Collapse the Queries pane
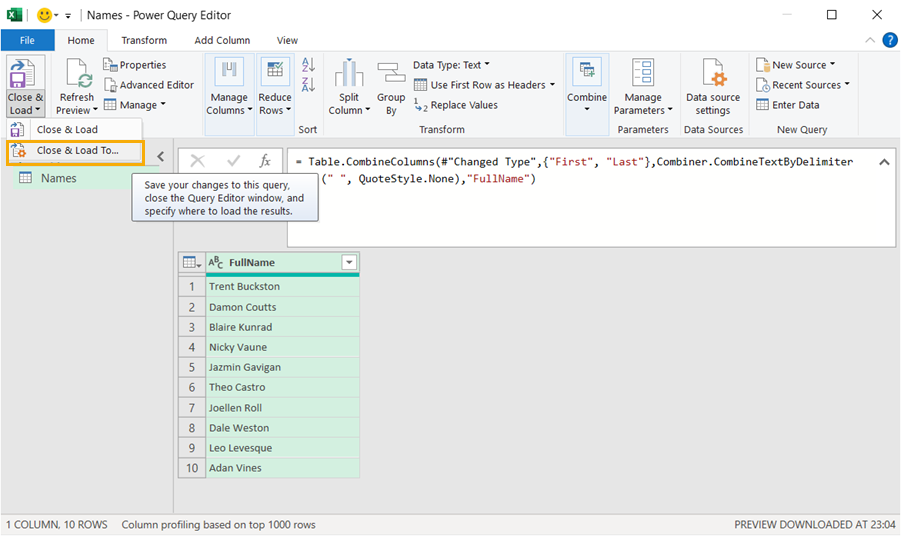The height and width of the screenshot is (536, 901). [161, 156]
